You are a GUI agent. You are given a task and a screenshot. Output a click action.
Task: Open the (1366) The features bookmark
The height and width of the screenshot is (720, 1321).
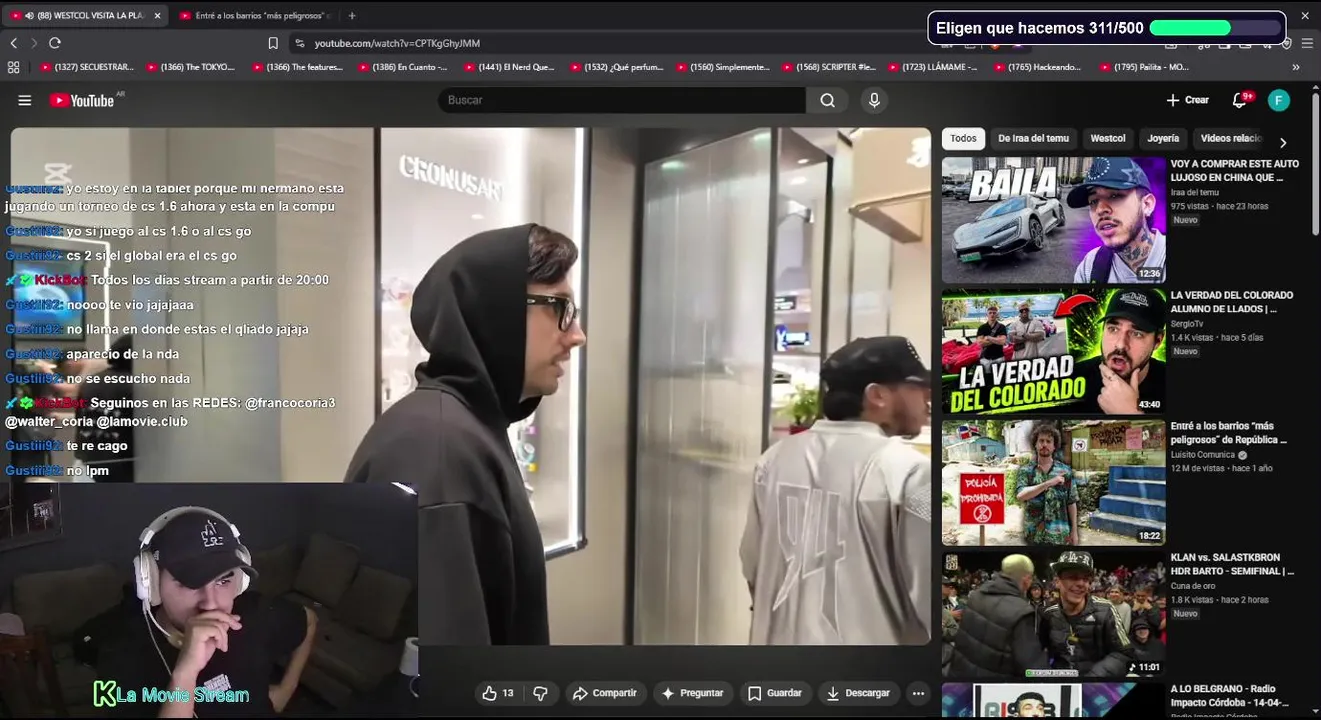tap(298, 67)
